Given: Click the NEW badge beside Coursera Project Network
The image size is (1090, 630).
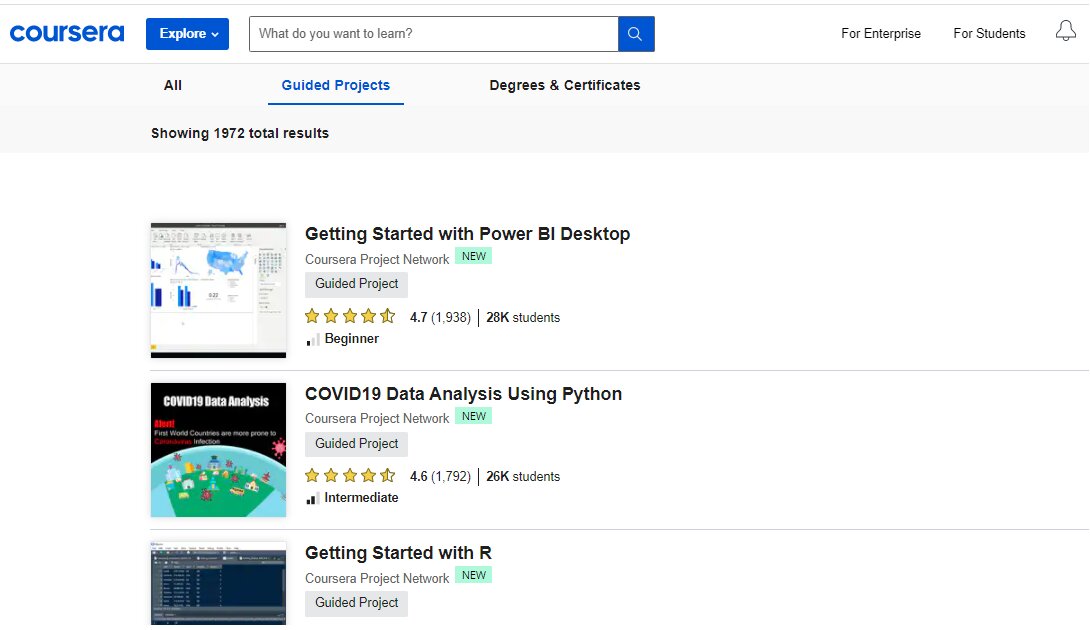Looking at the screenshot, I should click(x=473, y=256).
